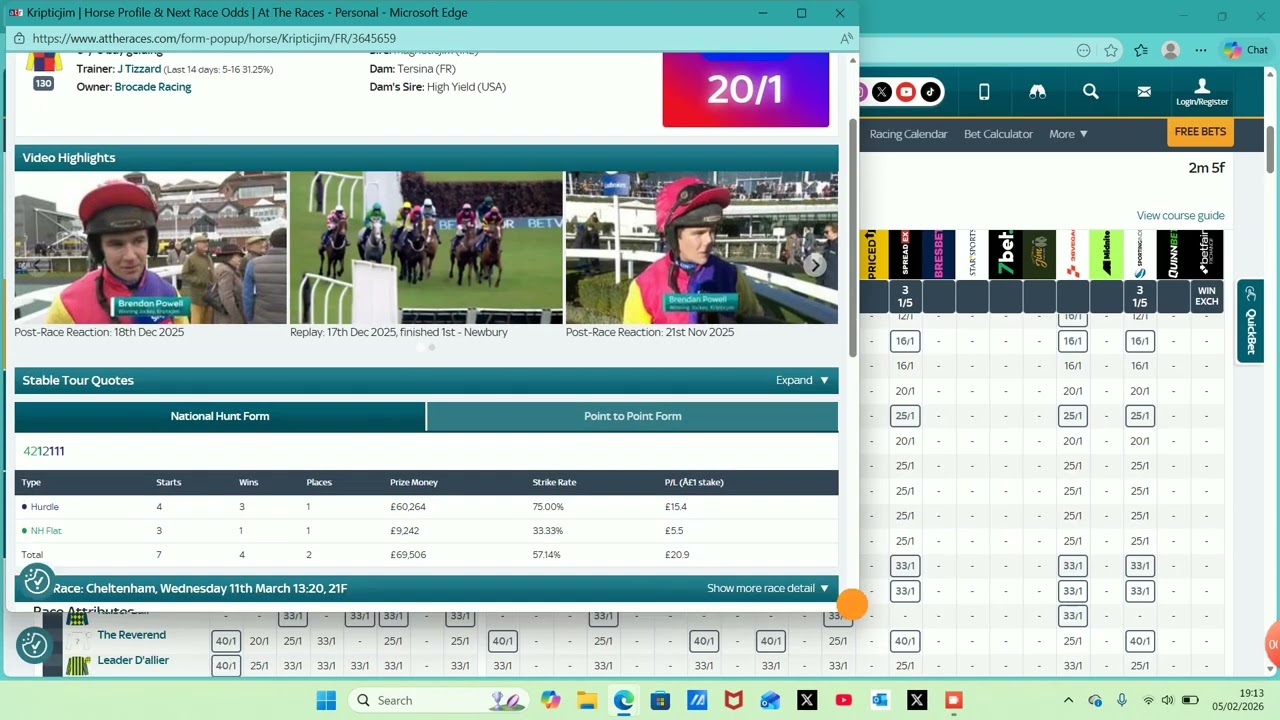Open trainer J Tizzard link

139,69
